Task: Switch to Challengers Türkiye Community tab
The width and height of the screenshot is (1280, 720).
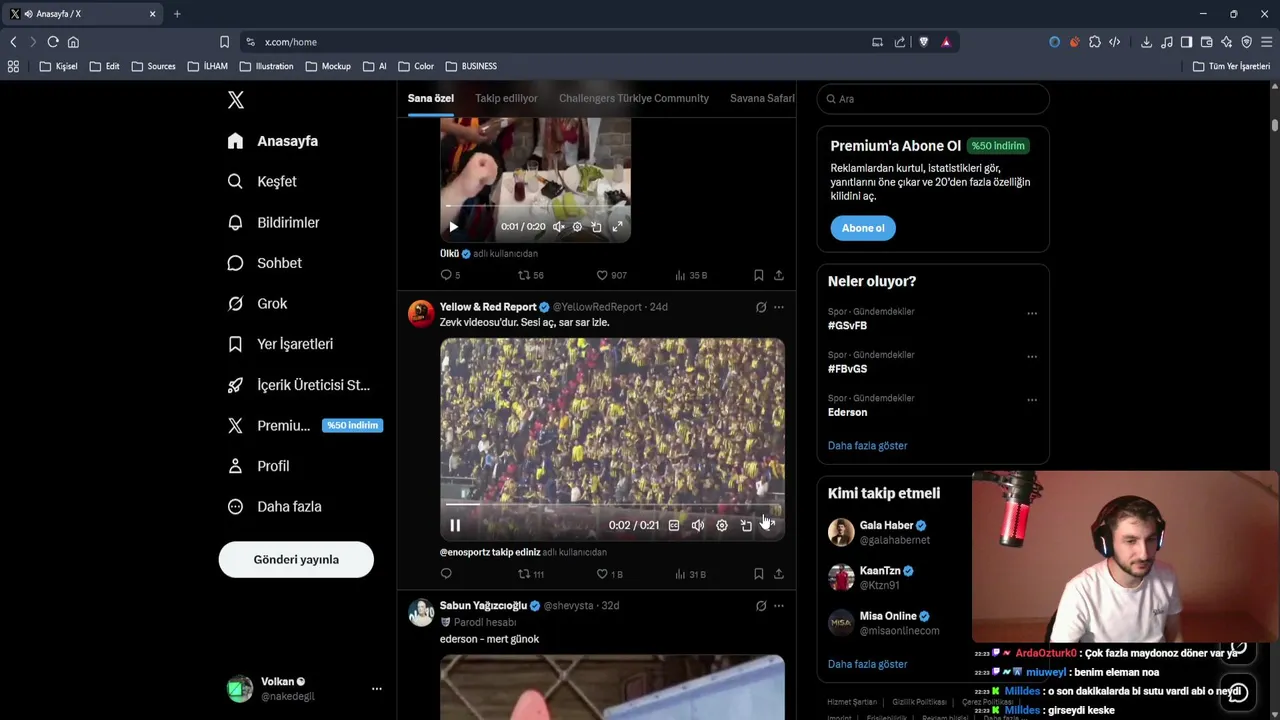Action: click(x=634, y=98)
